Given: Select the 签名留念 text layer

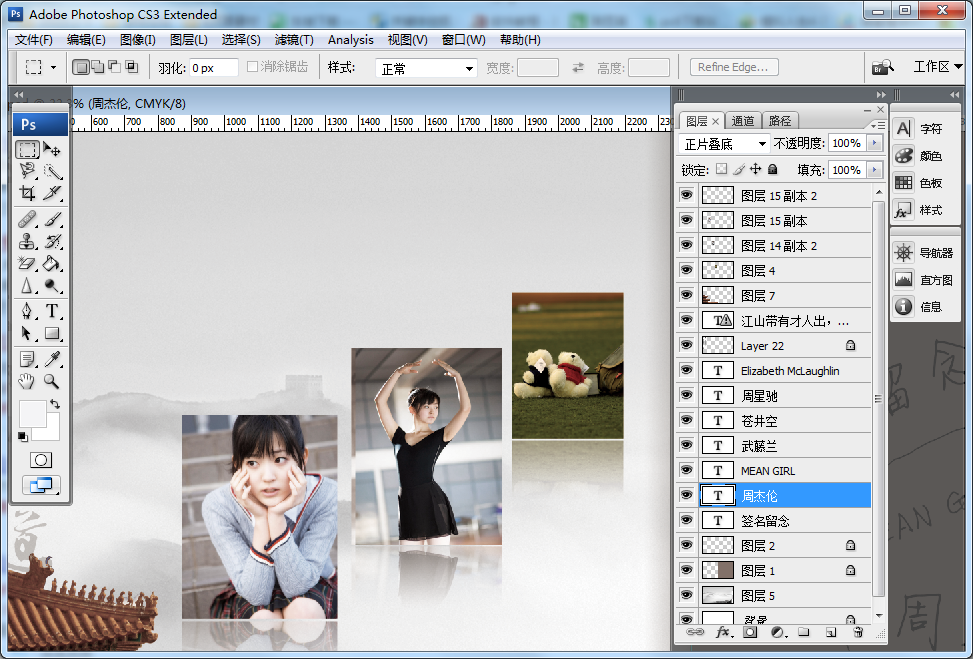Looking at the screenshot, I should pos(765,520).
